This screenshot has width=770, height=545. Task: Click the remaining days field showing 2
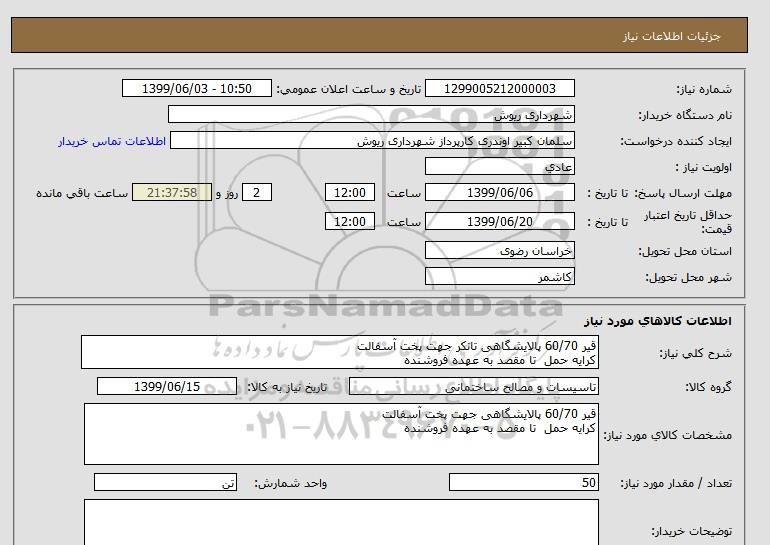[x=257, y=192]
